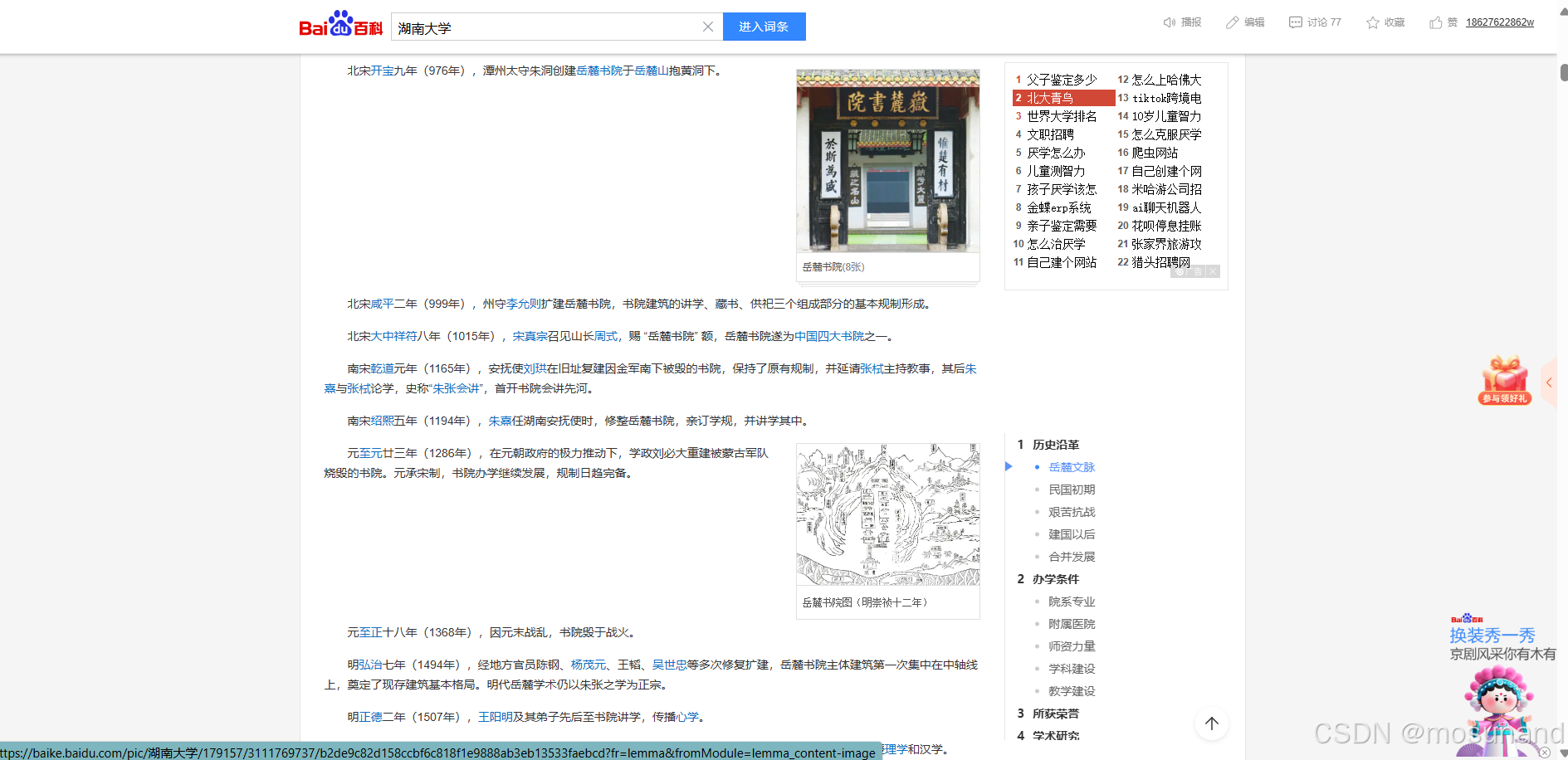Select 附属医院 in the outline
This screenshot has width=1568, height=760.
1072,624
